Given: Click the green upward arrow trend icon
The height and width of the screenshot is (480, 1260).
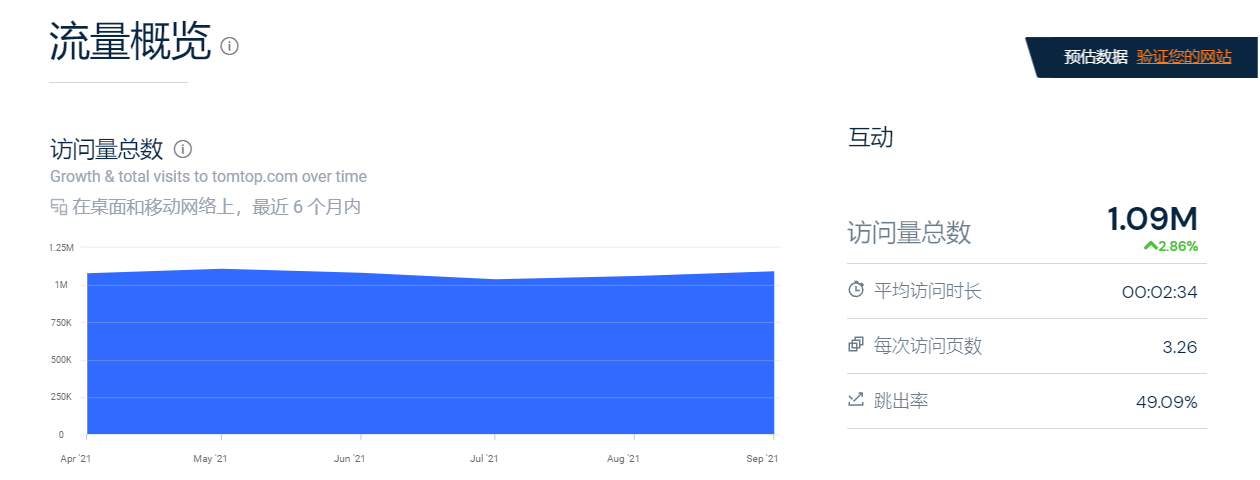Looking at the screenshot, I should [1150, 246].
